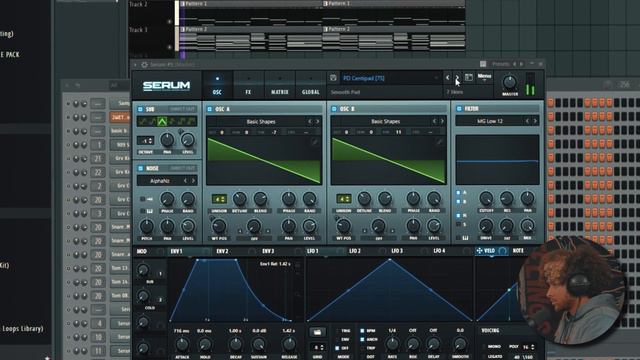Toggle the LFO BPM sync checkbox

click(x=362, y=331)
